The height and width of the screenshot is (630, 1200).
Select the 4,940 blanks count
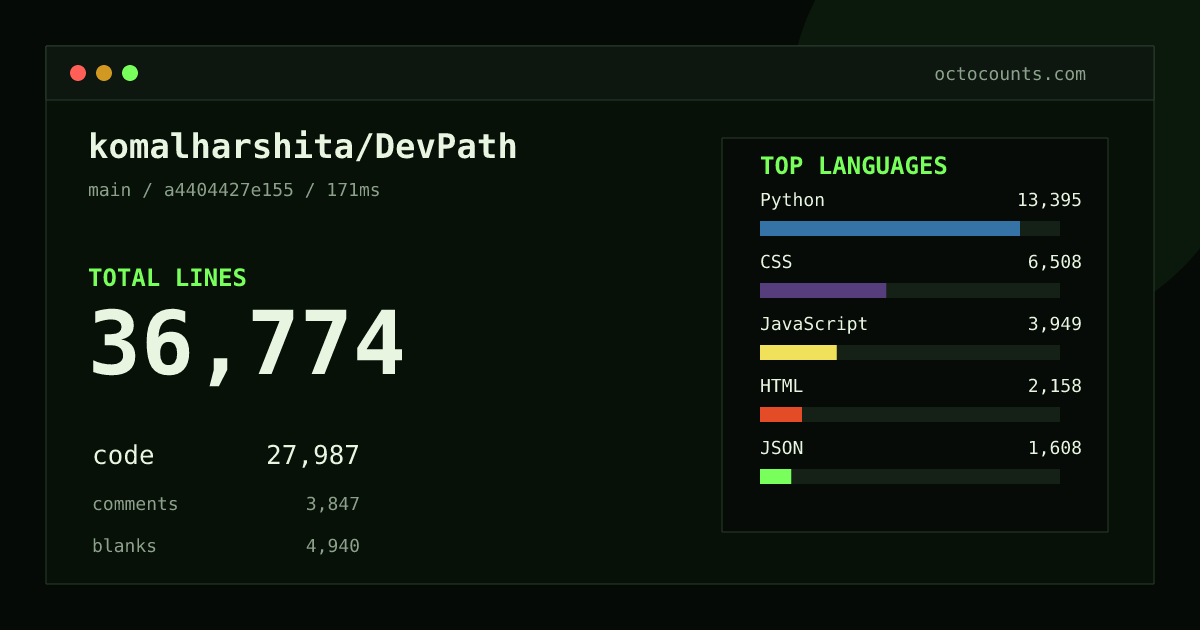tap(333, 546)
